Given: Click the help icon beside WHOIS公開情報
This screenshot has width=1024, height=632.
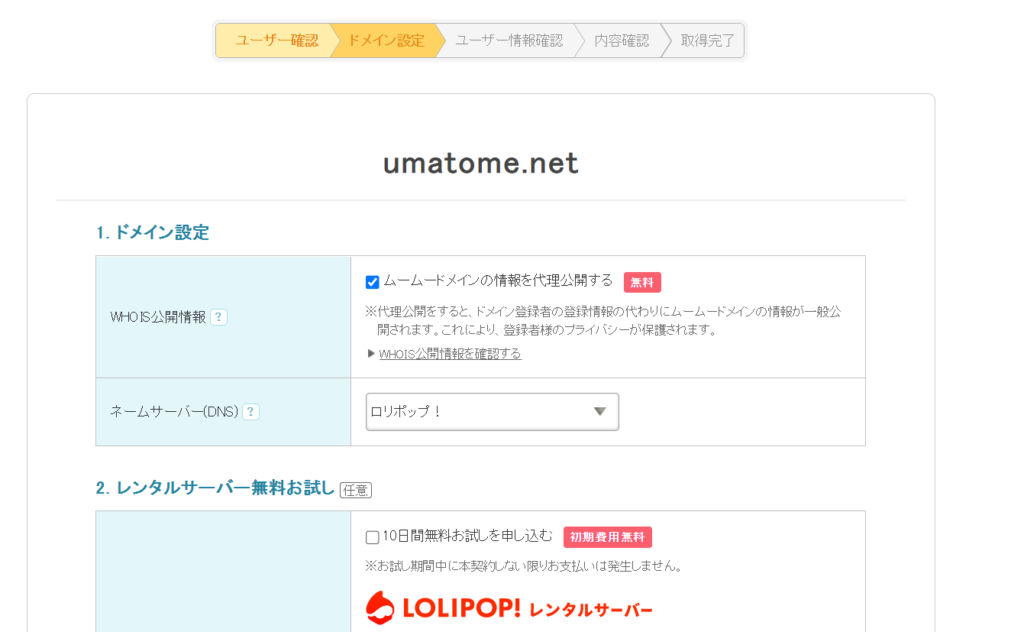Looking at the screenshot, I should (219, 317).
